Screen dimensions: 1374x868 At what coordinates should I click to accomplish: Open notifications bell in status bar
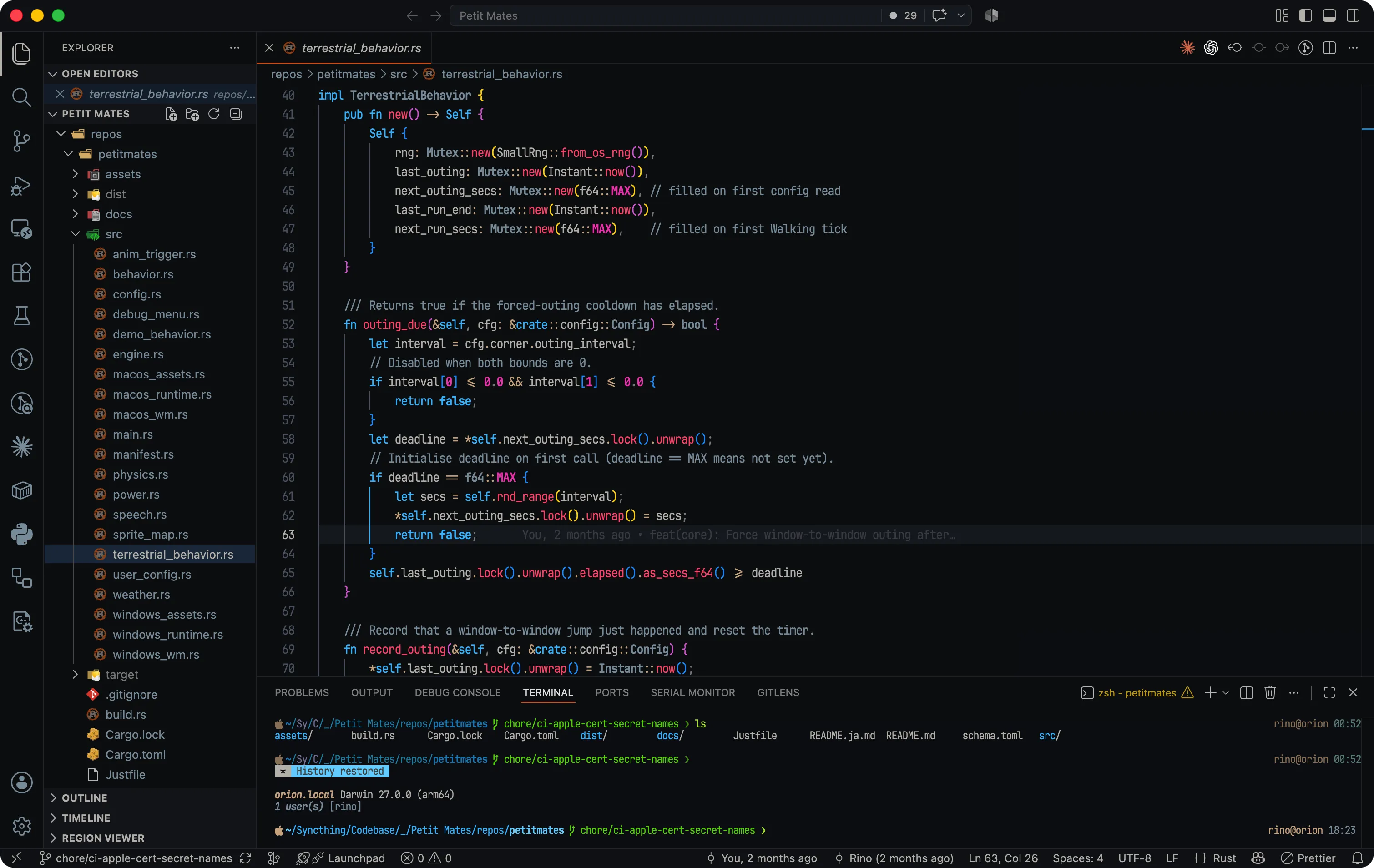1358,858
